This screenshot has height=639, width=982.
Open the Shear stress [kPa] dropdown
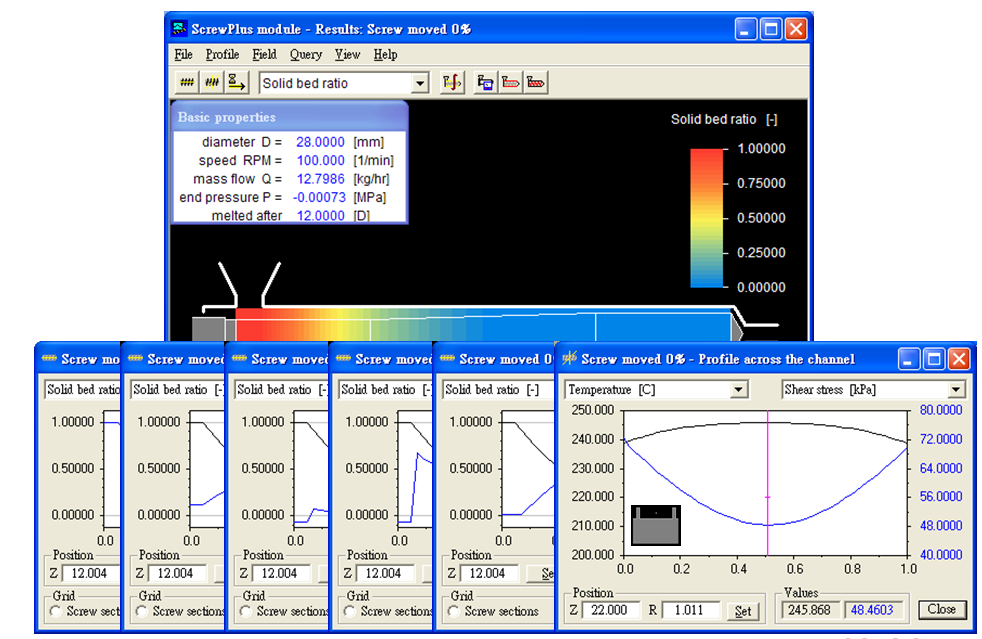click(x=956, y=390)
